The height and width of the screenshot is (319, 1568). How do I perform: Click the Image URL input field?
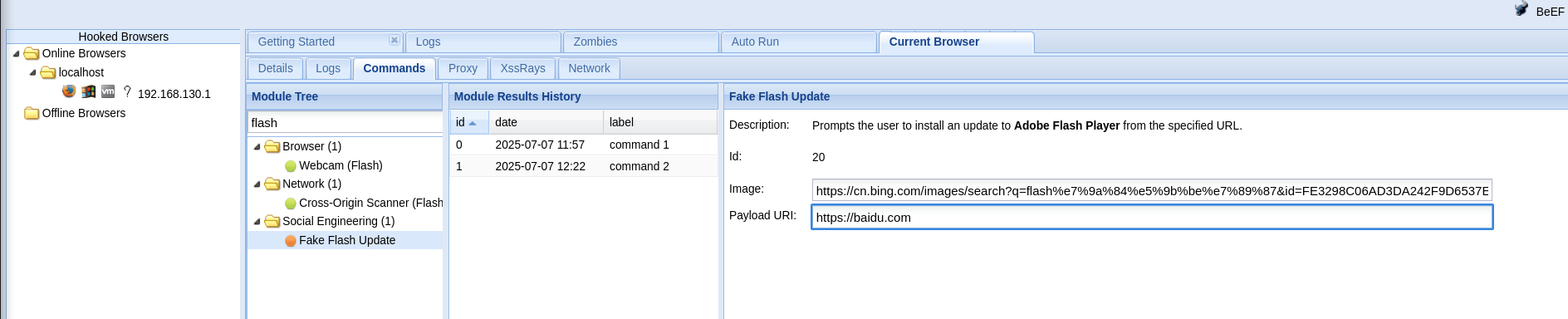[x=1152, y=190]
